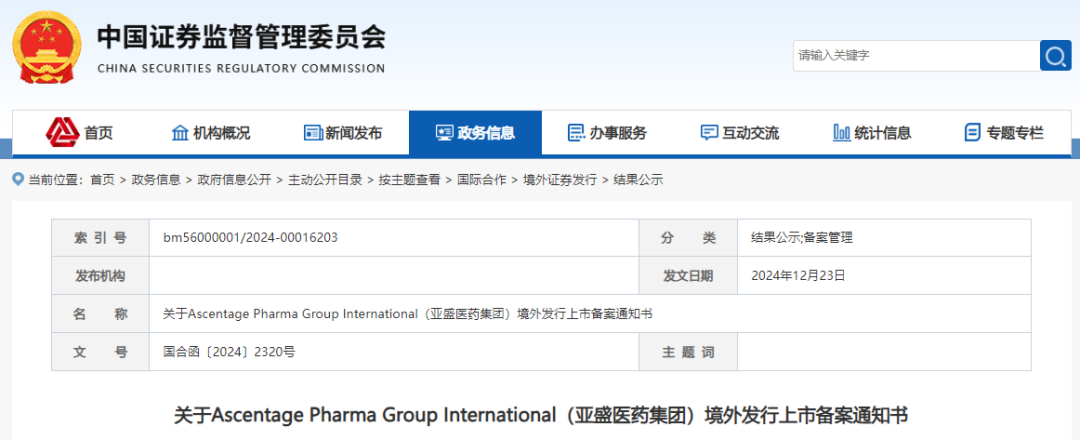Click the chat bubble icon beside 互动交流
This screenshot has height=440, width=1080.
(709, 133)
